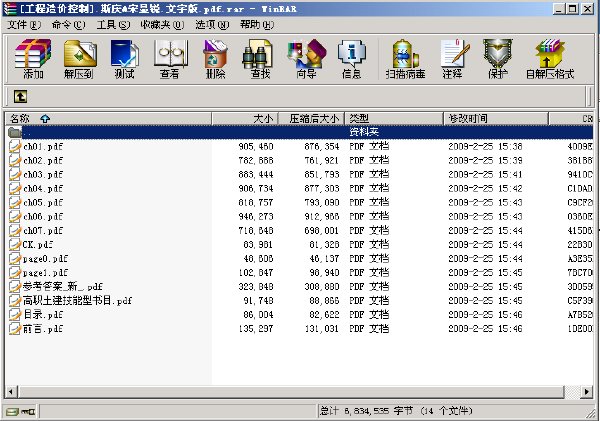Show archive 信息 (Info)

point(352,58)
